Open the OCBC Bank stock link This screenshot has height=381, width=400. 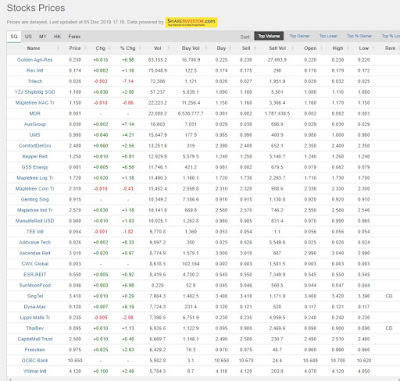(35, 360)
